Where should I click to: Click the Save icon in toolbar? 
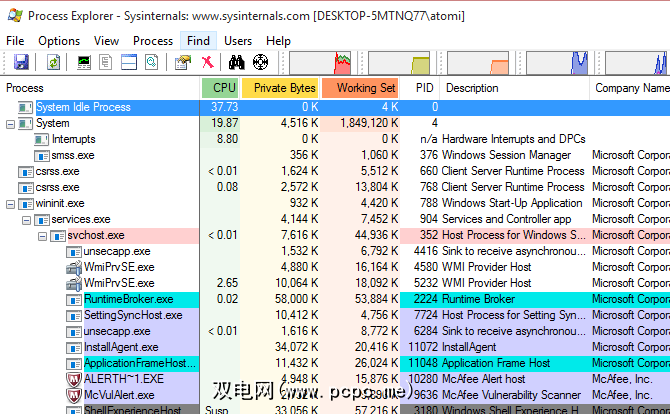tap(21, 62)
